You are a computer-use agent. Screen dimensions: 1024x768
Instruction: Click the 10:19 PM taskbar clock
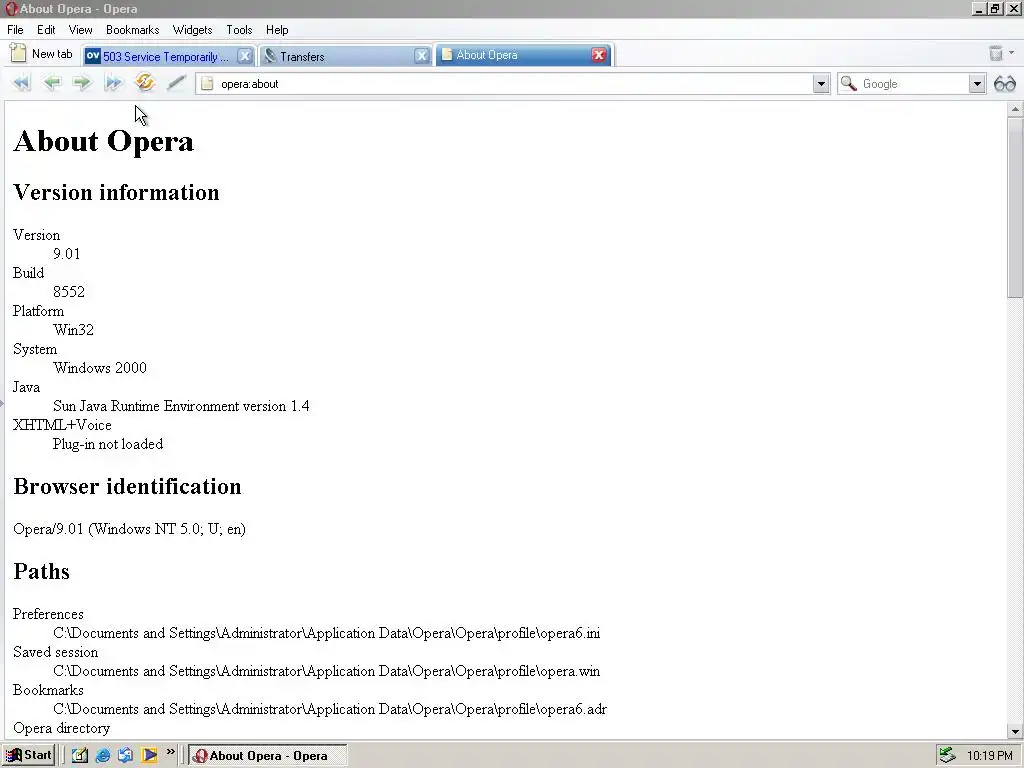coord(989,756)
